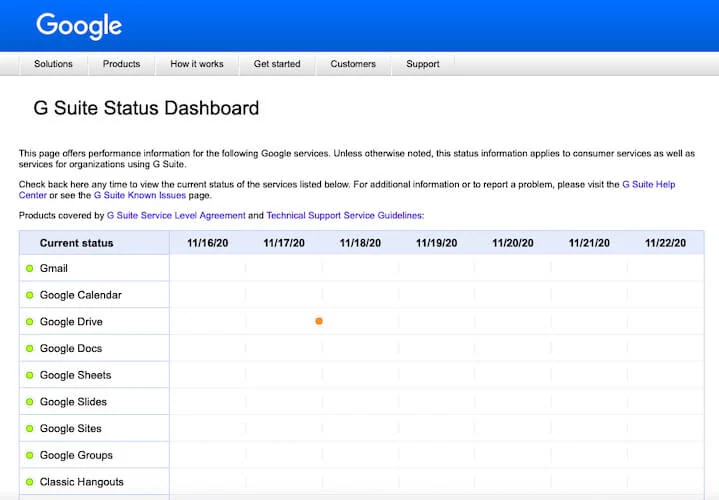
Task: Click green status dot beside Google Sites
Action: [30, 428]
